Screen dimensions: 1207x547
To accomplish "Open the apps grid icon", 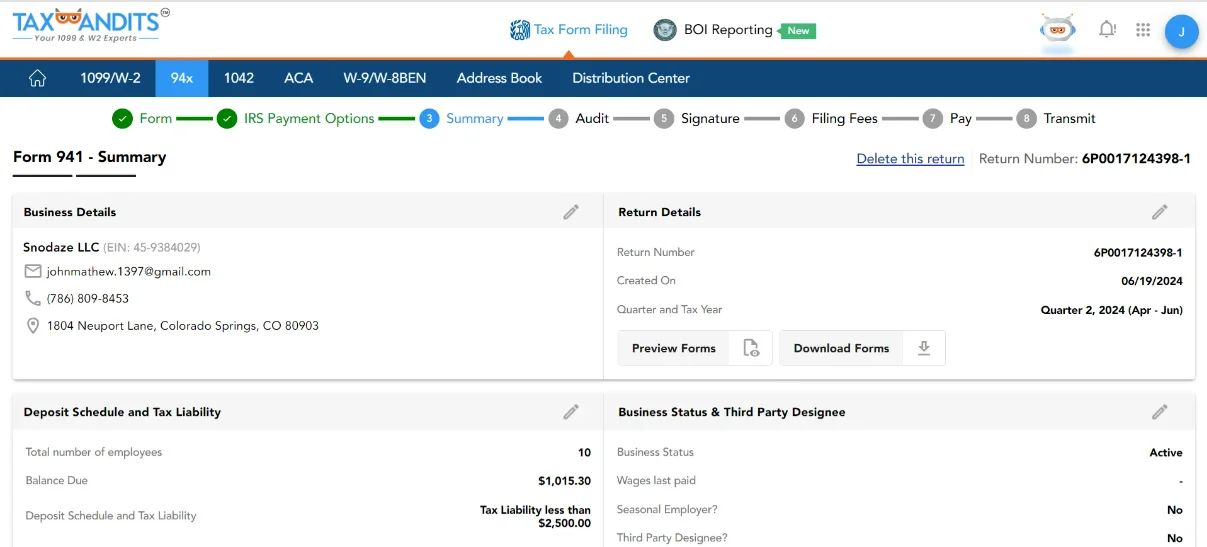I will [x=1143, y=30].
